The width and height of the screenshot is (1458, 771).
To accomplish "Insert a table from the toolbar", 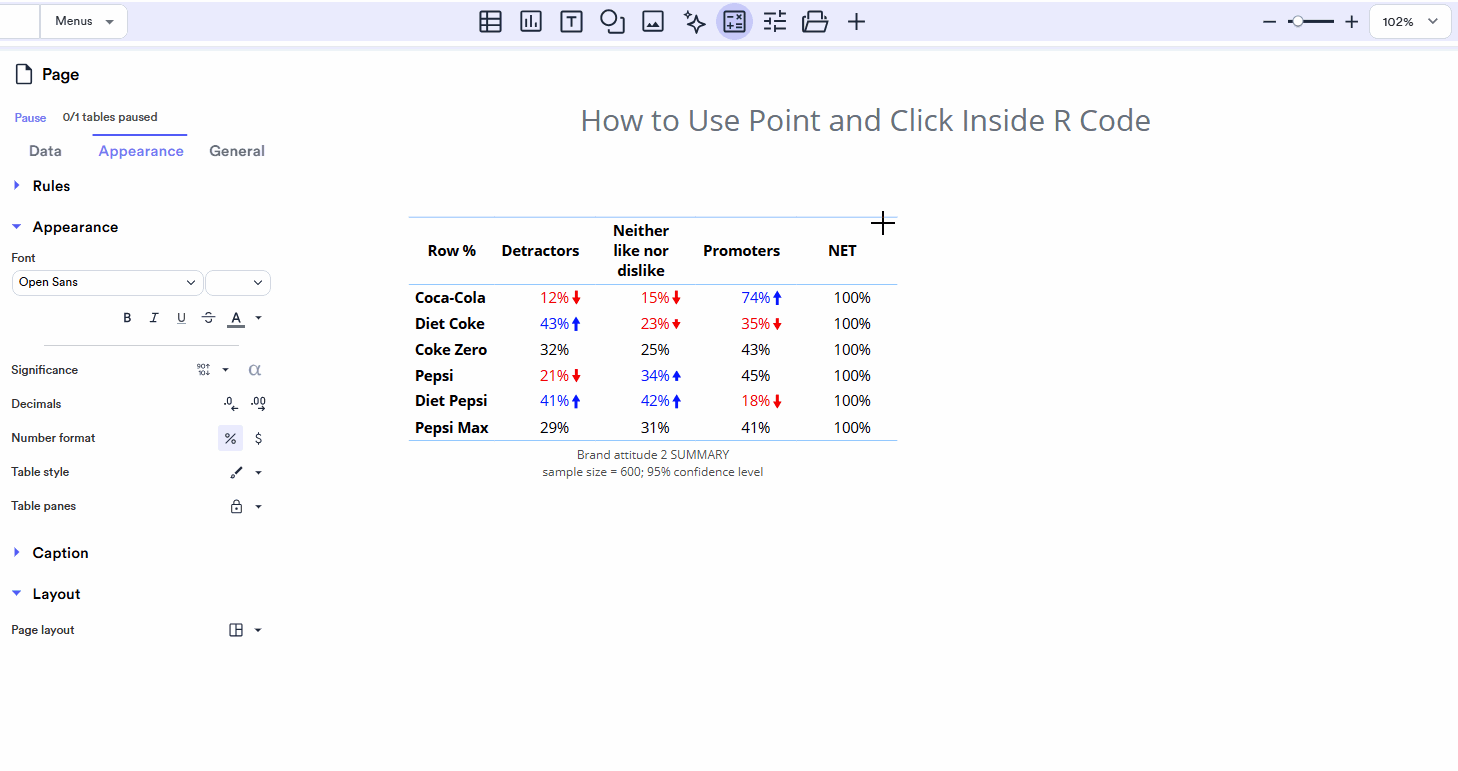I will coord(490,21).
